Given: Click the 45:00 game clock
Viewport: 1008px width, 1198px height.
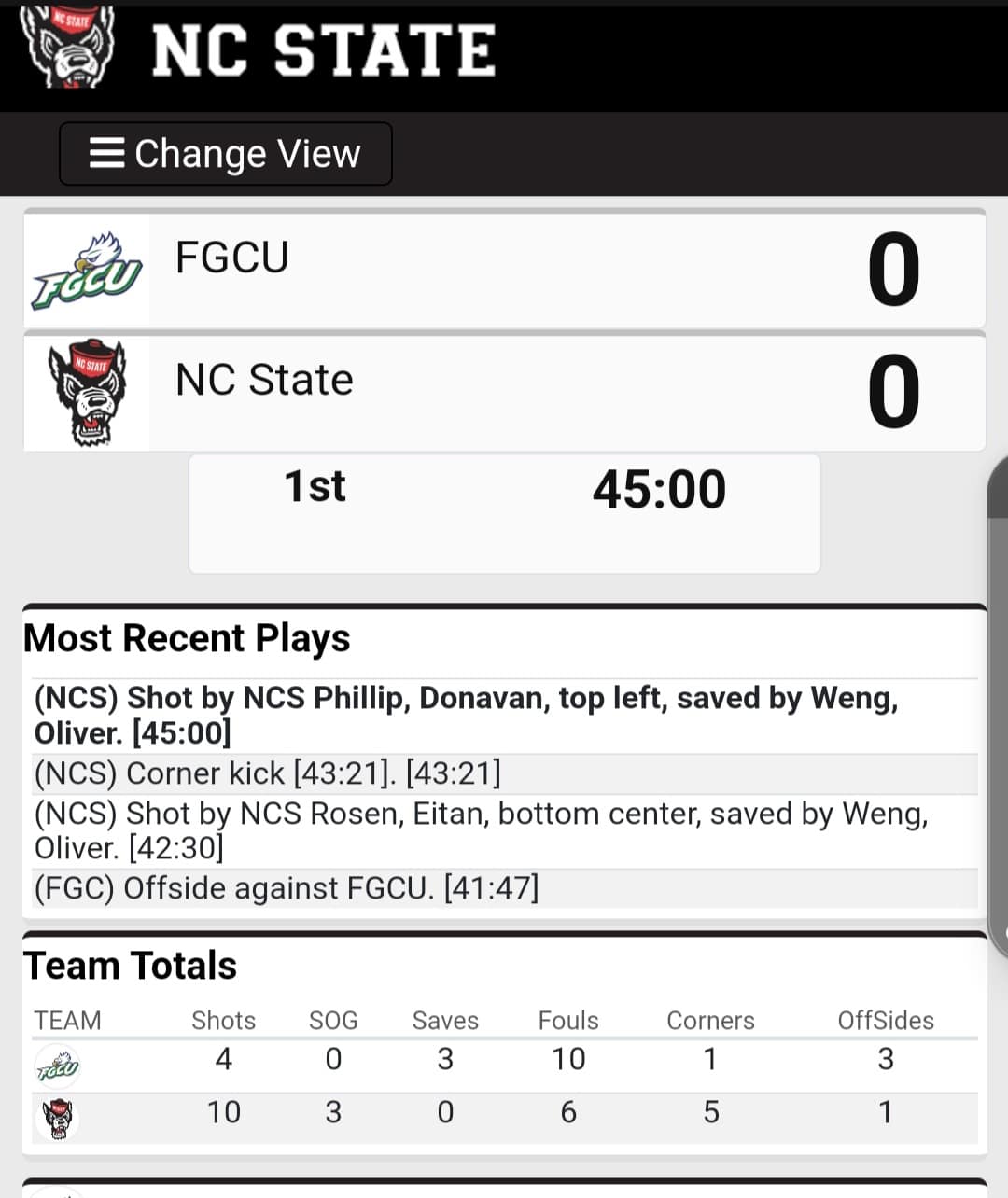Looking at the screenshot, I should pos(659,489).
